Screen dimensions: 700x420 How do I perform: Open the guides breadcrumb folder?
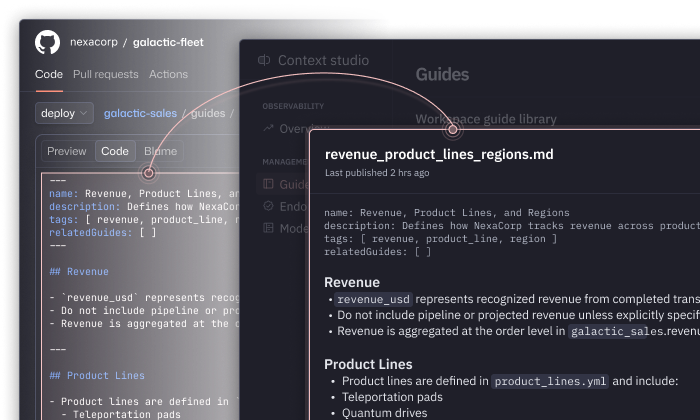pos(208,113)
